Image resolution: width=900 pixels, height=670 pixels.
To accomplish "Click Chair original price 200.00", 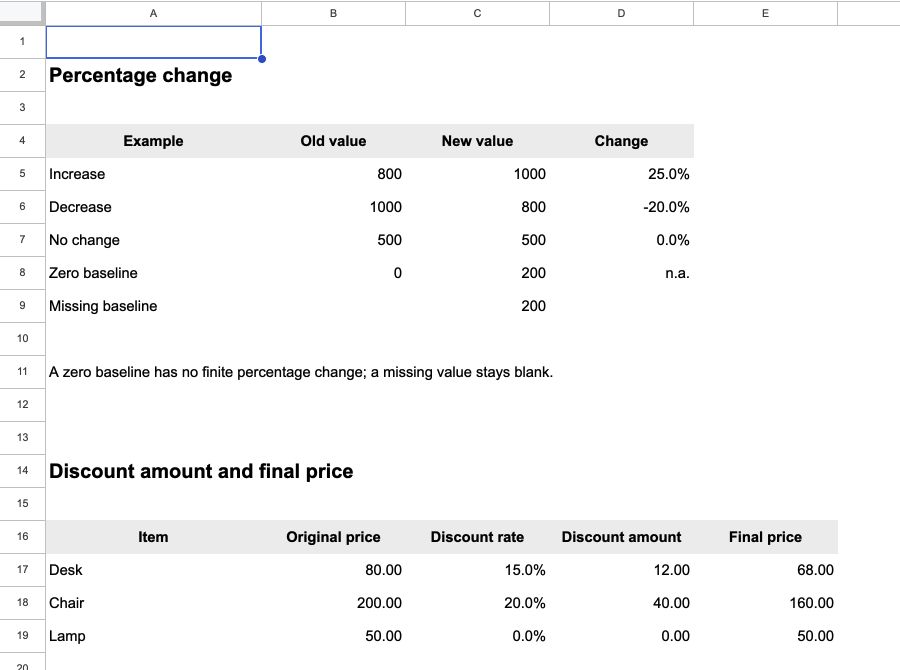I will (x=333, y=603).
